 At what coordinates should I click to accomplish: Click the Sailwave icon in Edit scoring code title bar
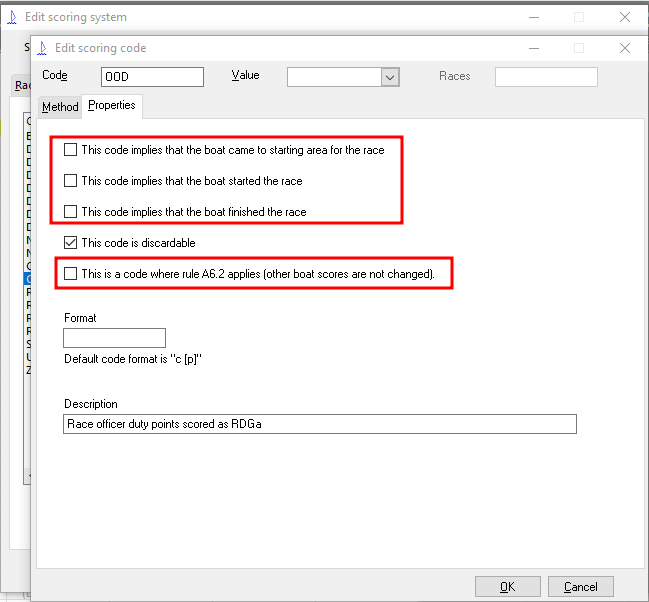(x=43, y=48)
